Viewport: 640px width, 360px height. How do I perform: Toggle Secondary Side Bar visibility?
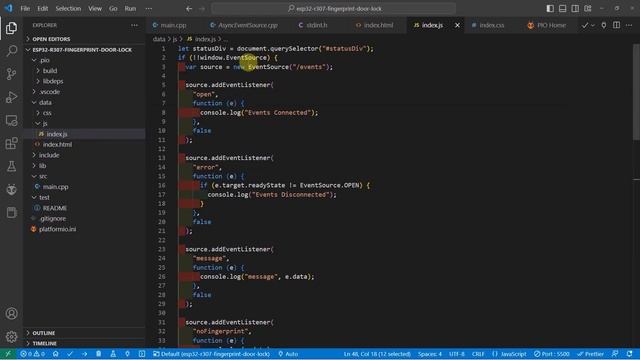(575, 9)
